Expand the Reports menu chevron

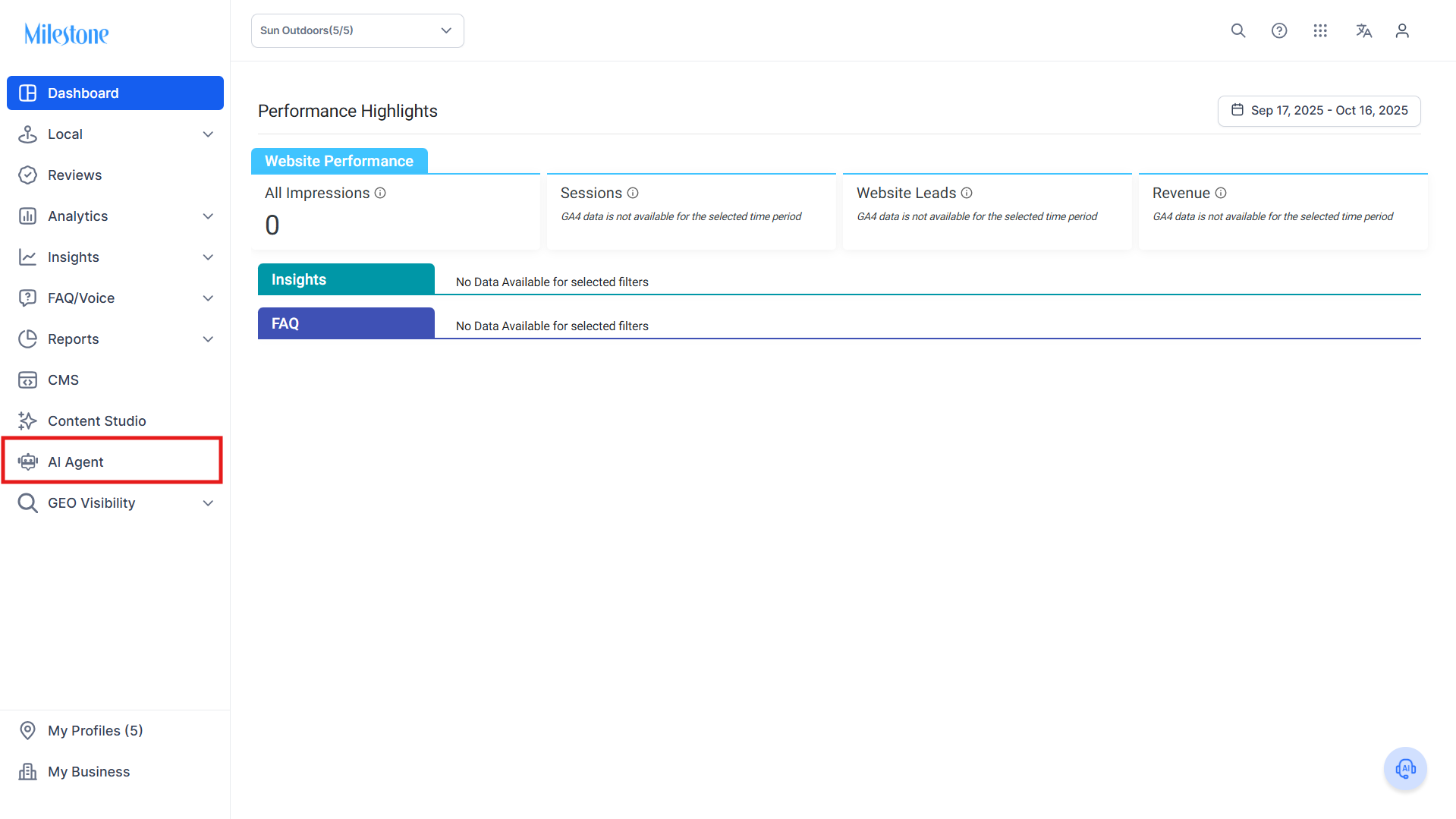coord(208,339)
